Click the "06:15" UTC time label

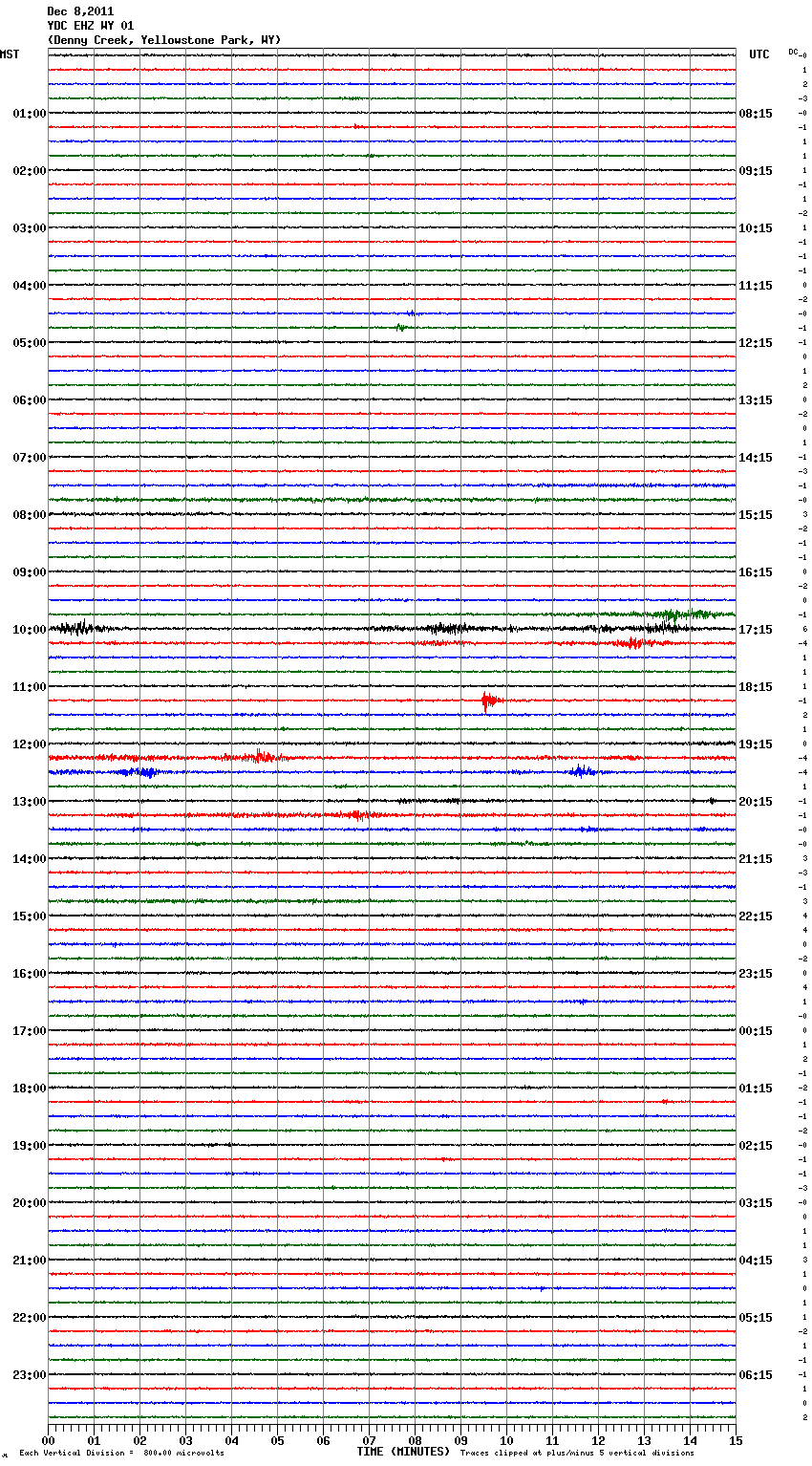pyautogui.click(x=756, y=1375)
